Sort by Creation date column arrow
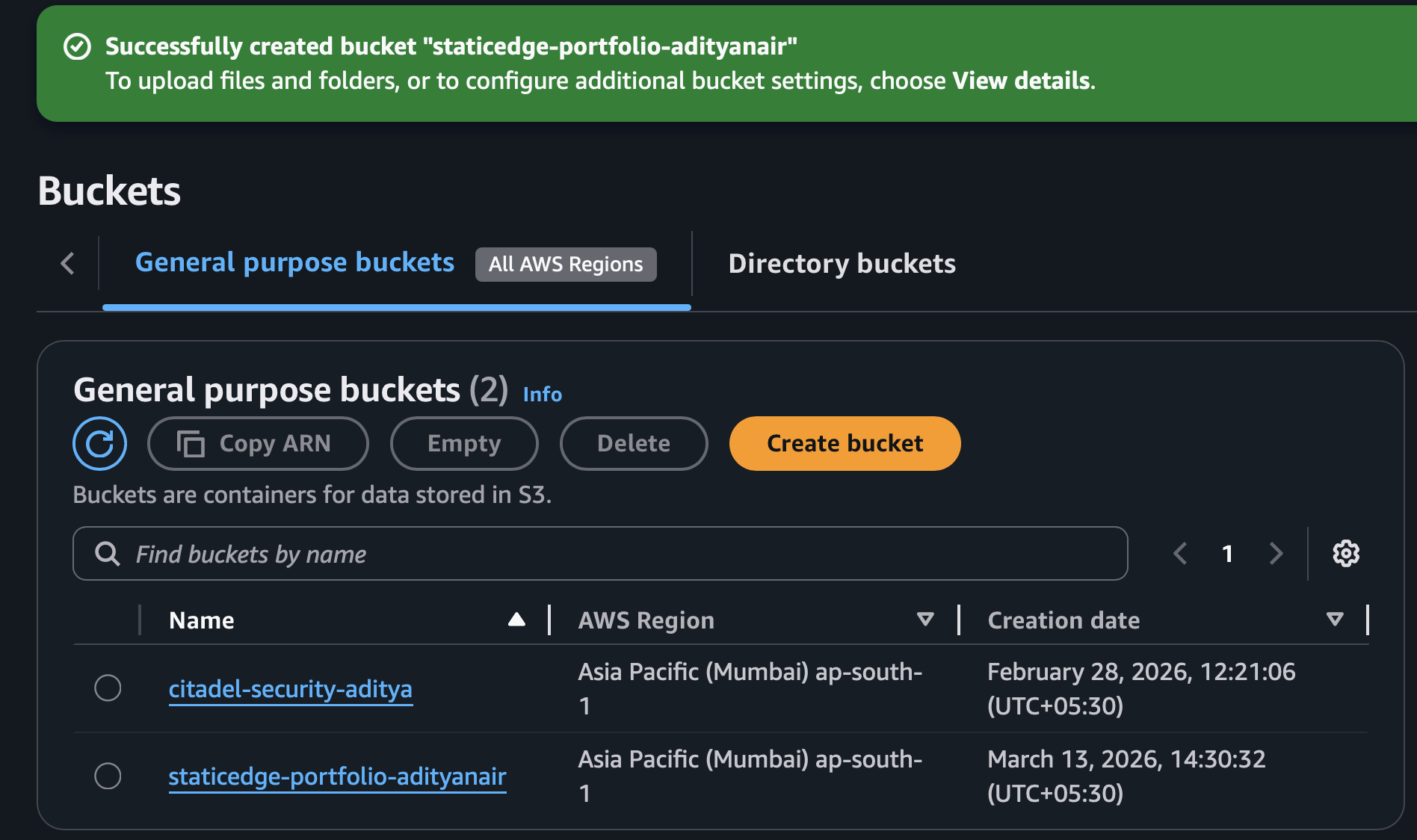This screenshot has width=1417, height=840. point(1335,620)
